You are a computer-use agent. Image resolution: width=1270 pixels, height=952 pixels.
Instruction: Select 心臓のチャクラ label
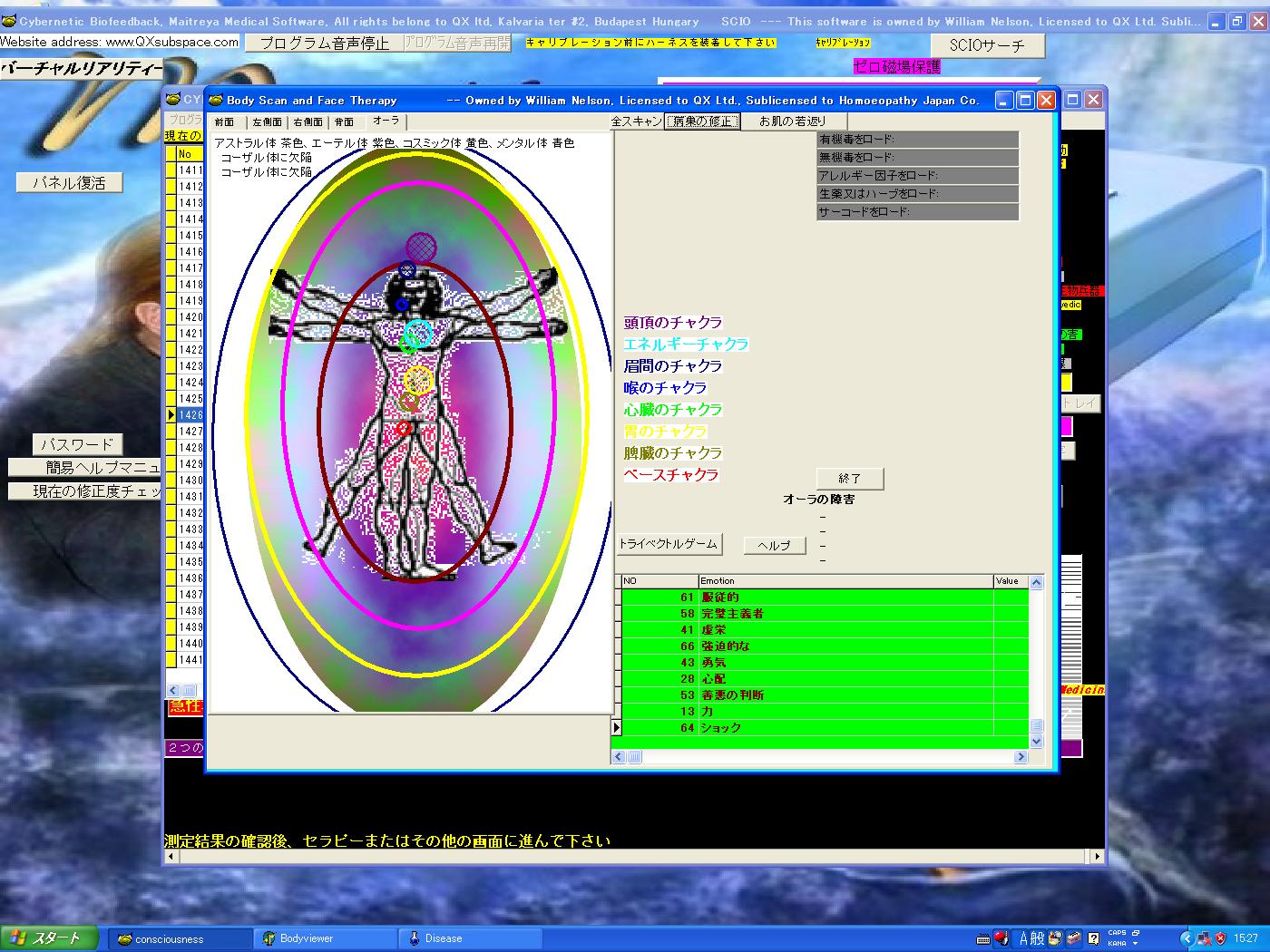click(673, 410)
